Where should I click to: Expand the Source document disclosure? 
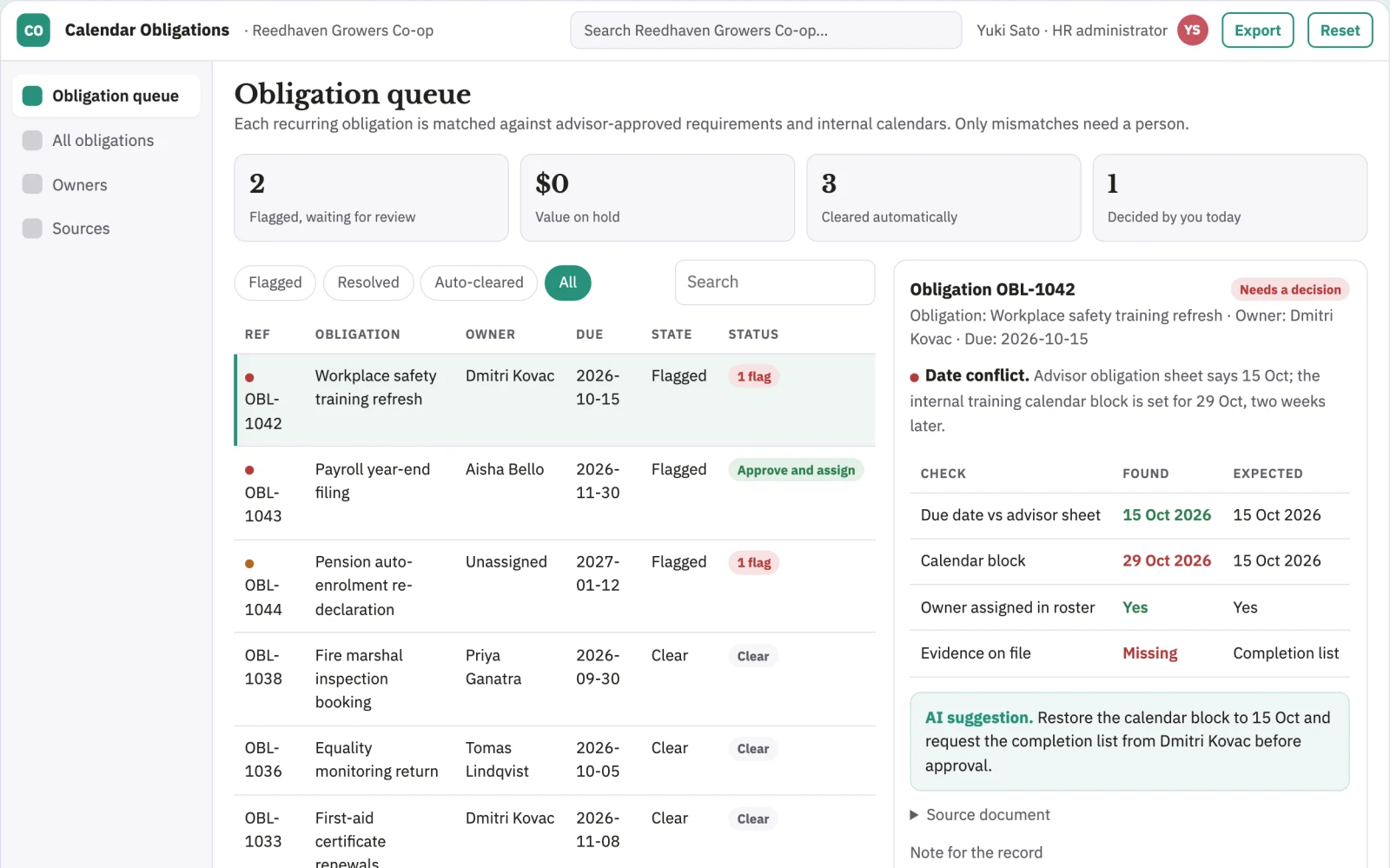tap(979, 815)
